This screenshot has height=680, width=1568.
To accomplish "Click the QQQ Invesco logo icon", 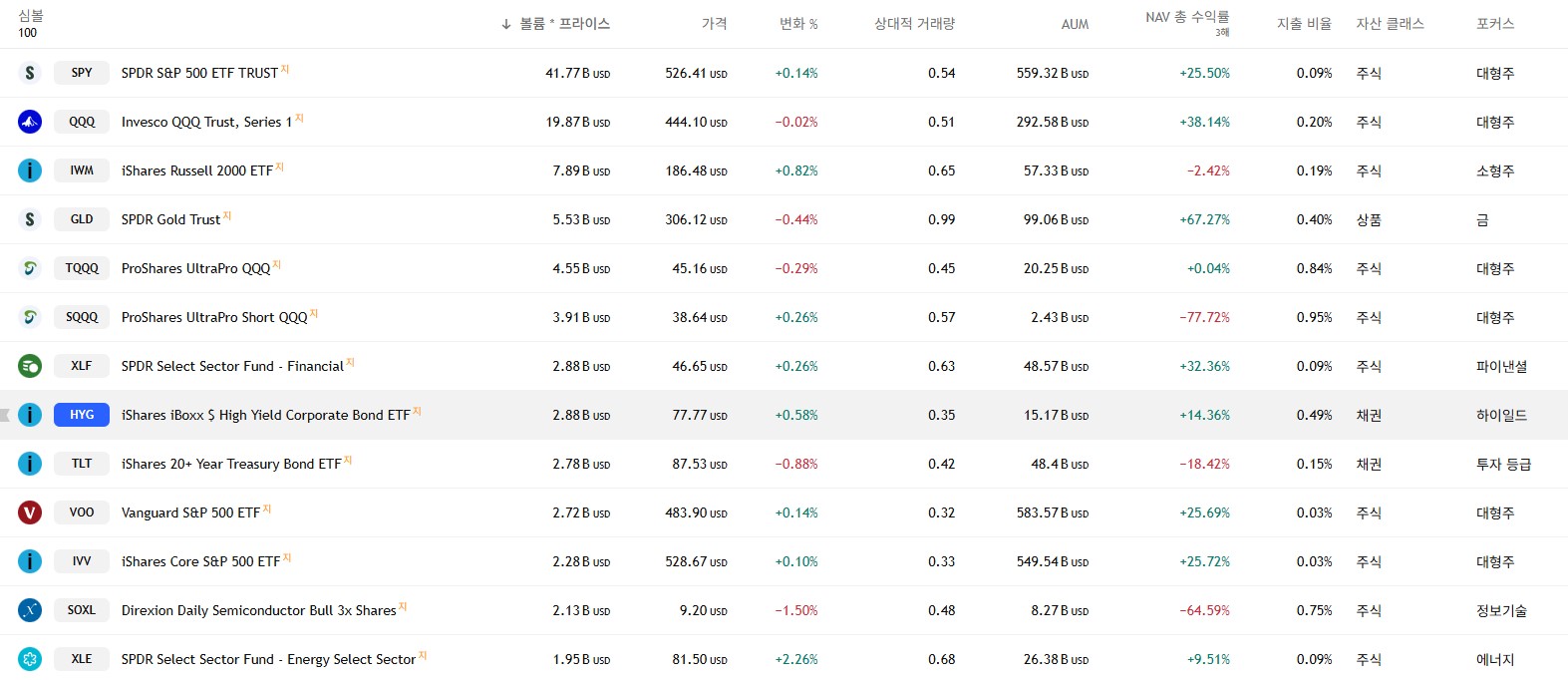I will 30,122.
